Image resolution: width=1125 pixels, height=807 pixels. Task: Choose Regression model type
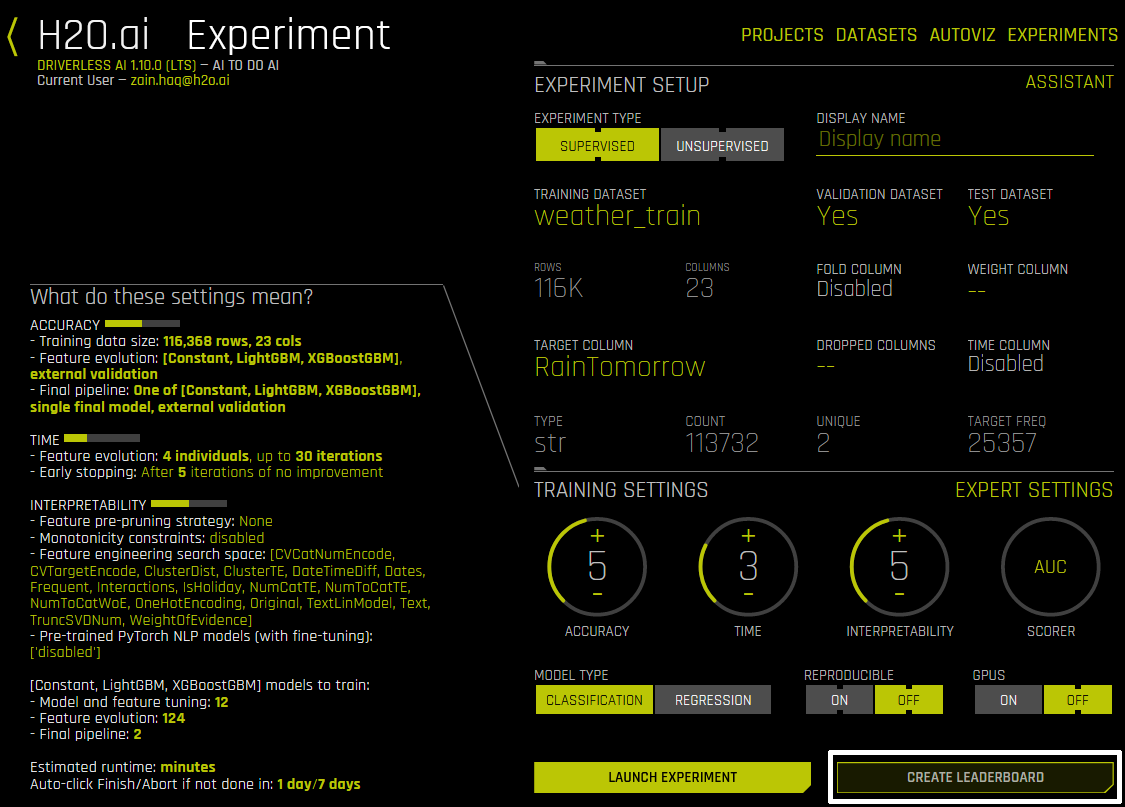(x=713, y=700)
